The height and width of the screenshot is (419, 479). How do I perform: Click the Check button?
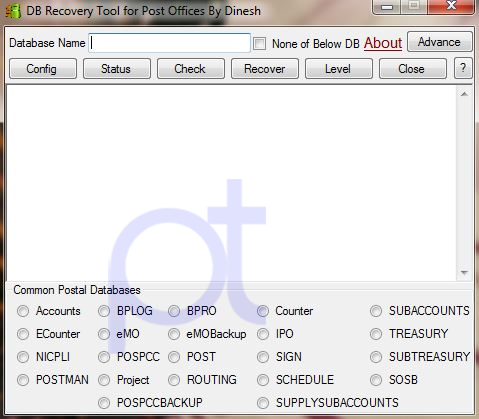pyautogui.click(x=191, y=69)
